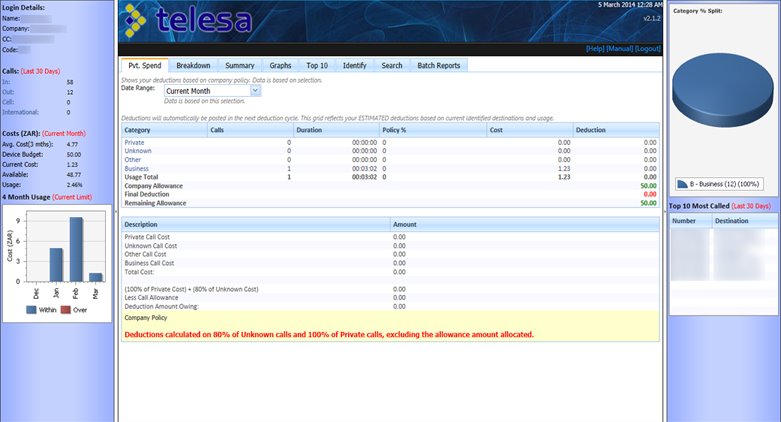Click the Feb bar in usage chart
Image resolution: width=781 pixels, height=422 pixels.
click(76, 249)
